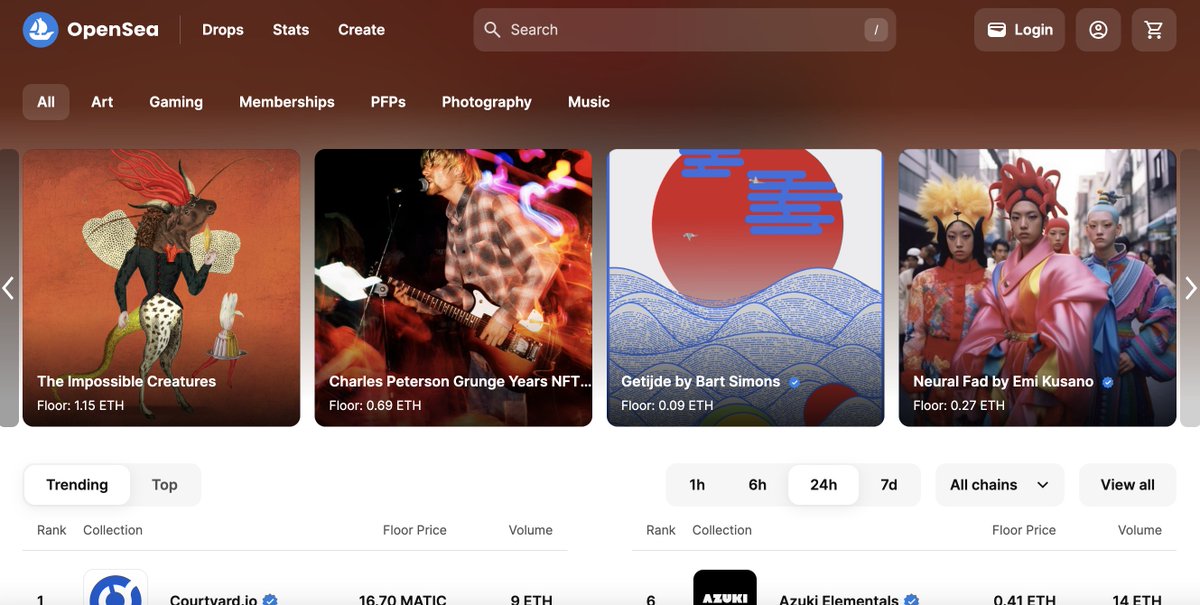Click verified badge next to Neural Fad by Emi Kusano
The image size is (1200, 605).
1108,382
